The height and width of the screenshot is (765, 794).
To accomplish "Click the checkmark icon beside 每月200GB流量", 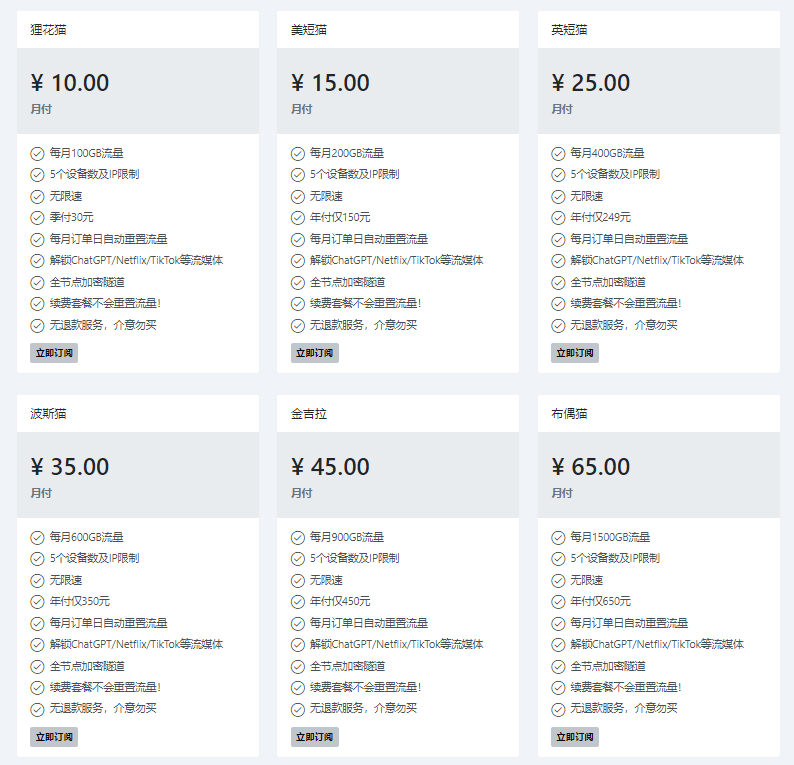I will (298, 153).
